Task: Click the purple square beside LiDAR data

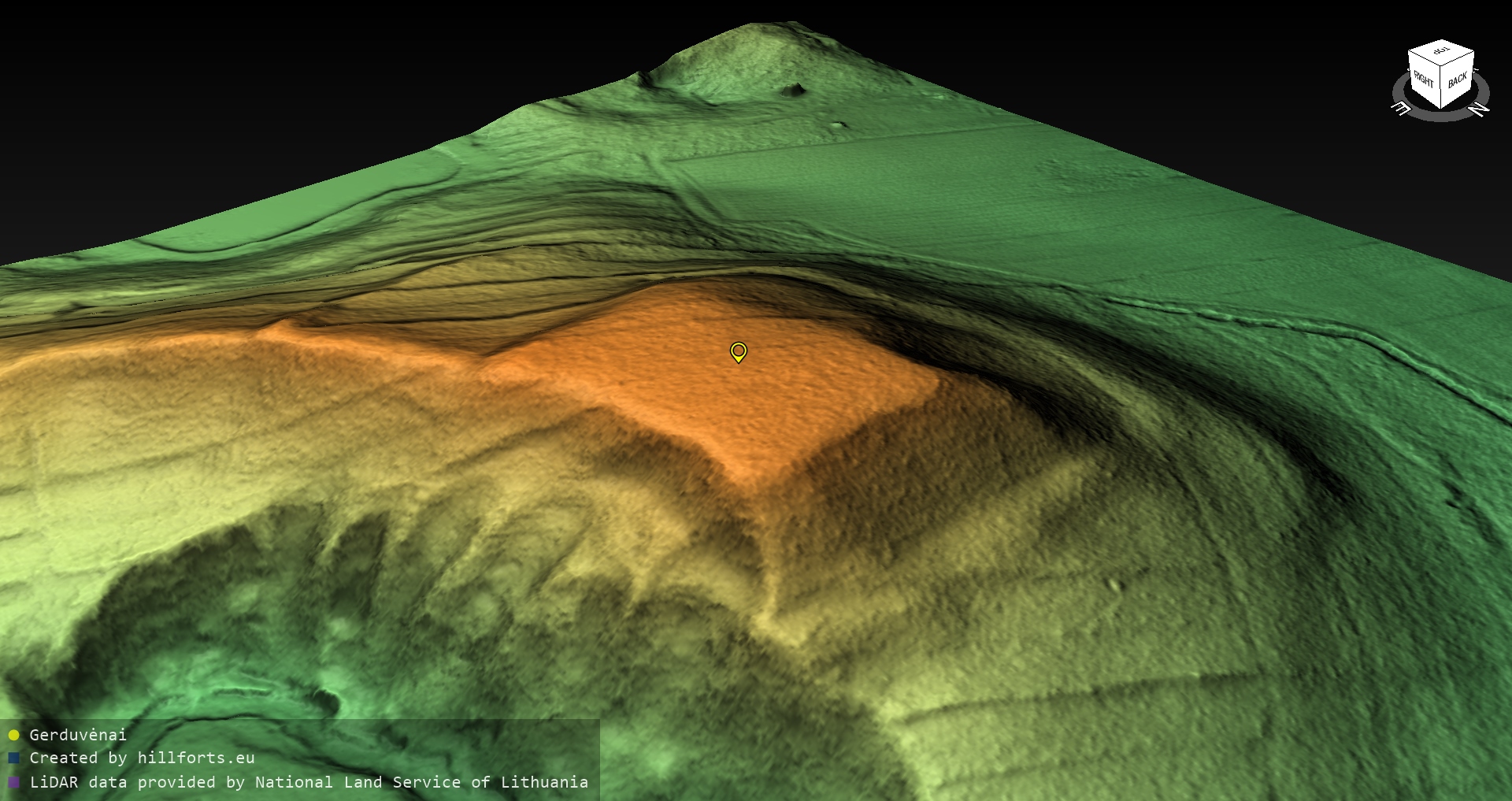Action: pos(13,782)
